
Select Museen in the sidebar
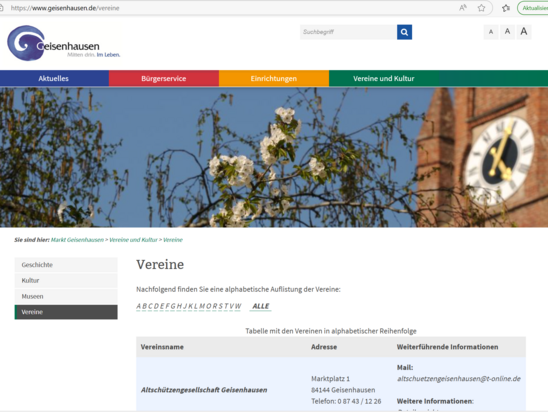pyautogui.click(x=66, y=296)
